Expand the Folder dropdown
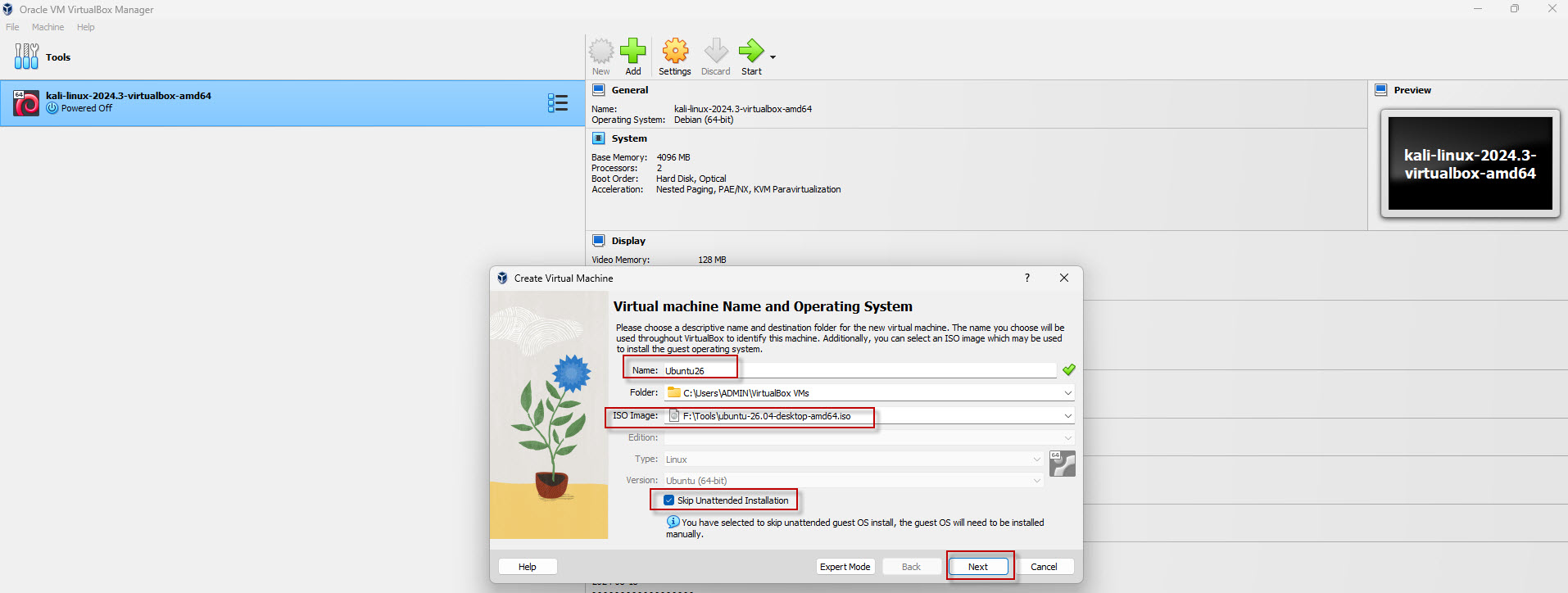Image resolution: width=1568 pixels, height=593 pixels. [1067, 393]
